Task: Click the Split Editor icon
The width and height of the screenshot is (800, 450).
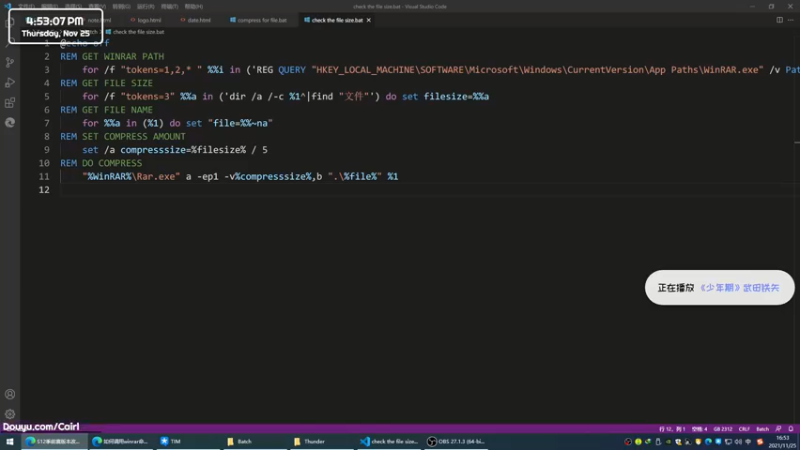Action: pyautogui.click(x=780, y=20)
